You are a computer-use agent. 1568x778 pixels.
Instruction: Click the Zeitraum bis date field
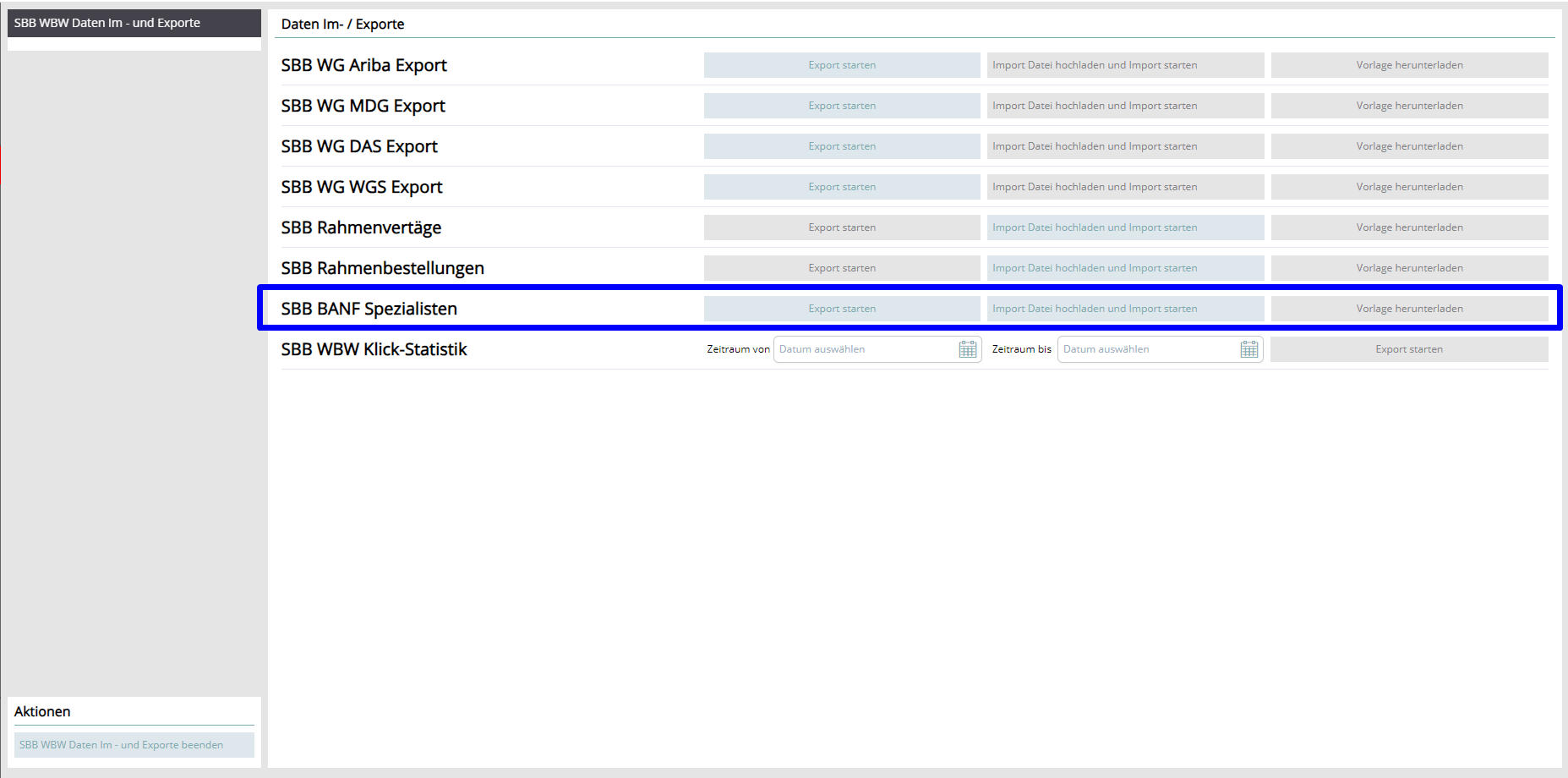point(1148,349)
